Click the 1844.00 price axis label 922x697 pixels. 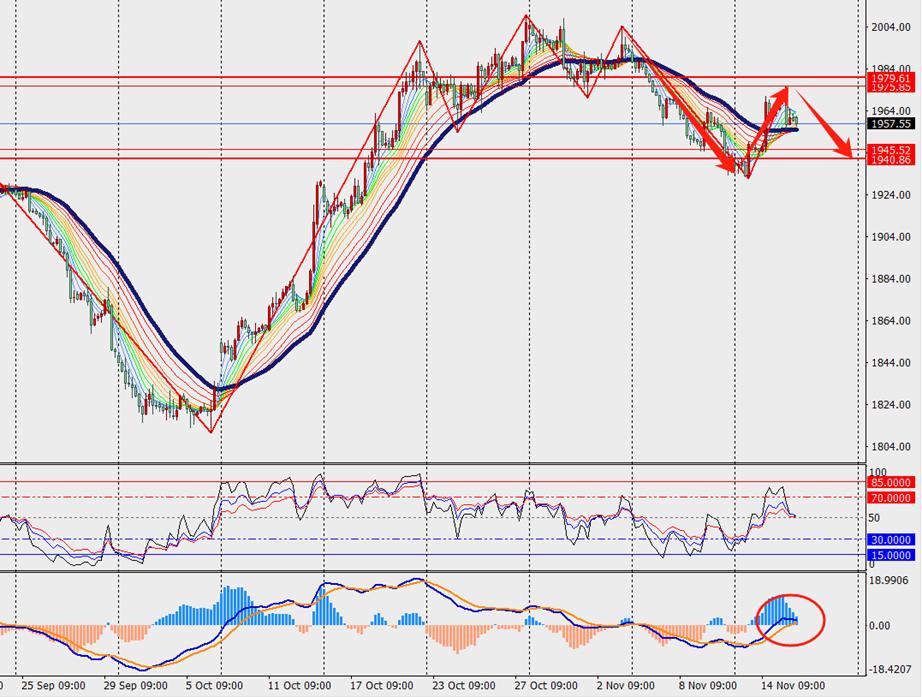click(891, 363)
